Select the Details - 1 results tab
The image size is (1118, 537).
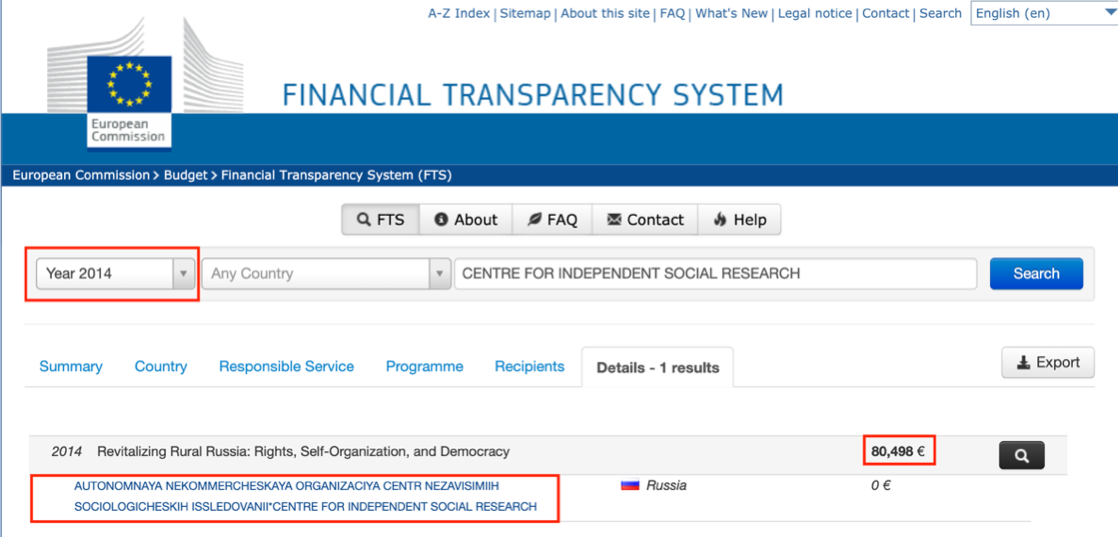tap(657, 367)
